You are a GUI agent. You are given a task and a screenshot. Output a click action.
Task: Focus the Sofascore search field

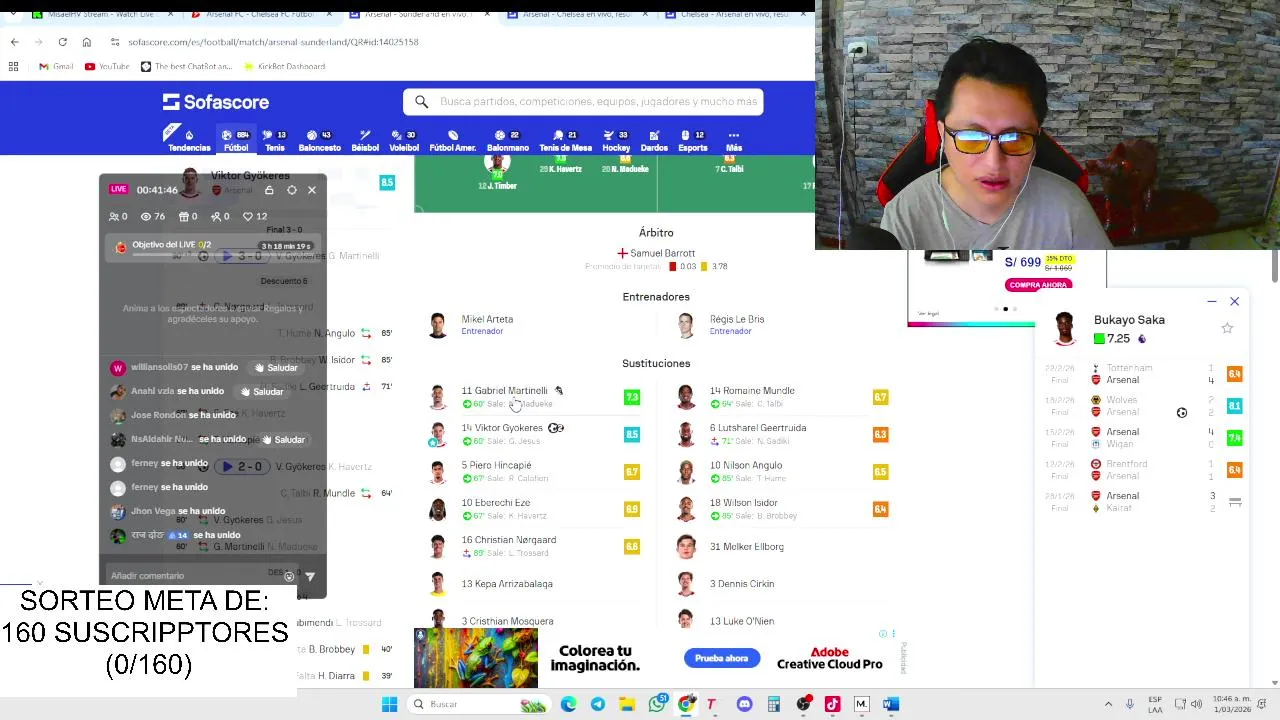pos(583,101)
